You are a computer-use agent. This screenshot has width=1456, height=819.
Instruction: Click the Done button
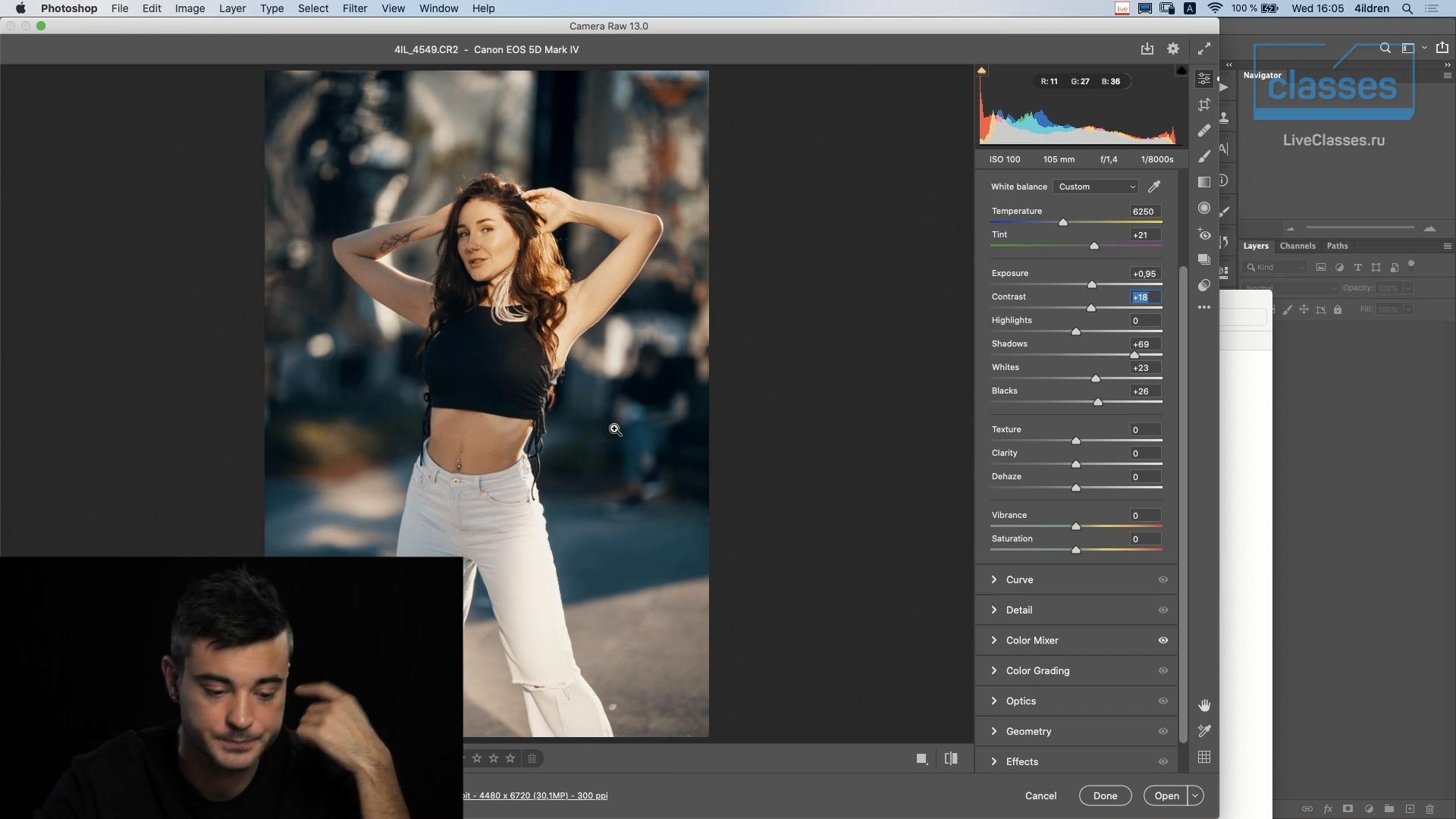point(1105,795)
